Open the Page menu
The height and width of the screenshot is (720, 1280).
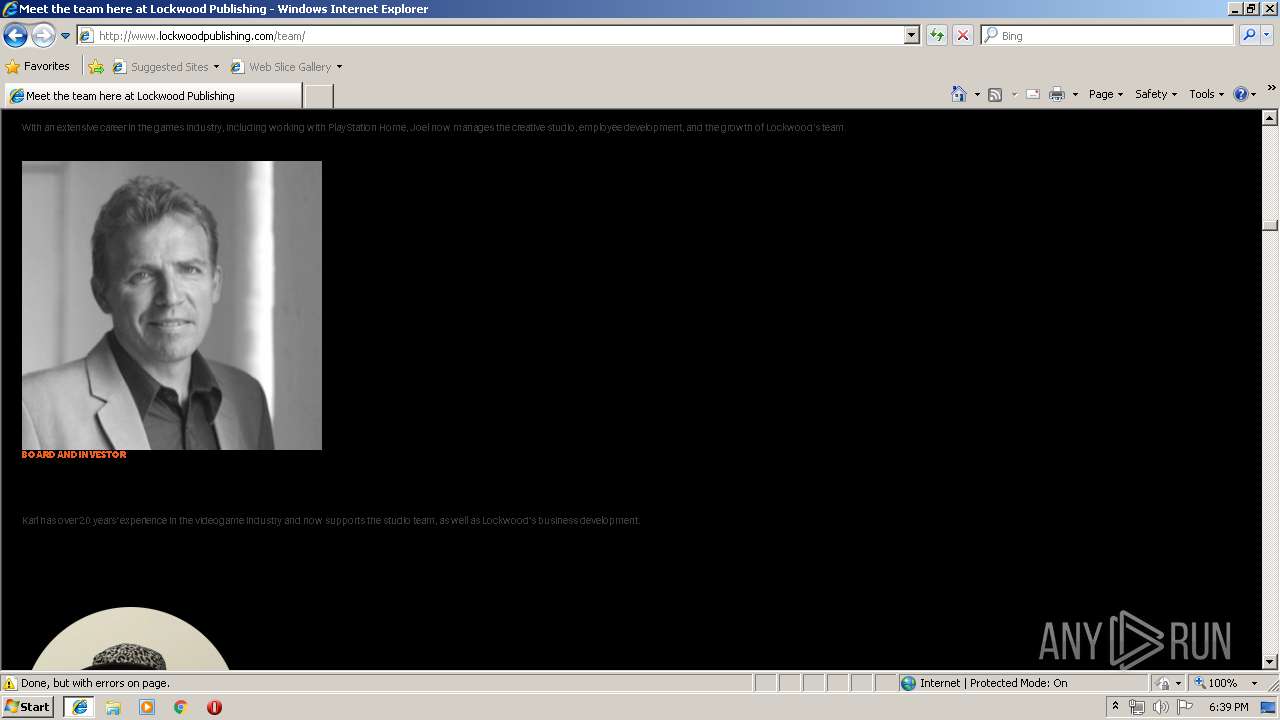click(1106, 94)
